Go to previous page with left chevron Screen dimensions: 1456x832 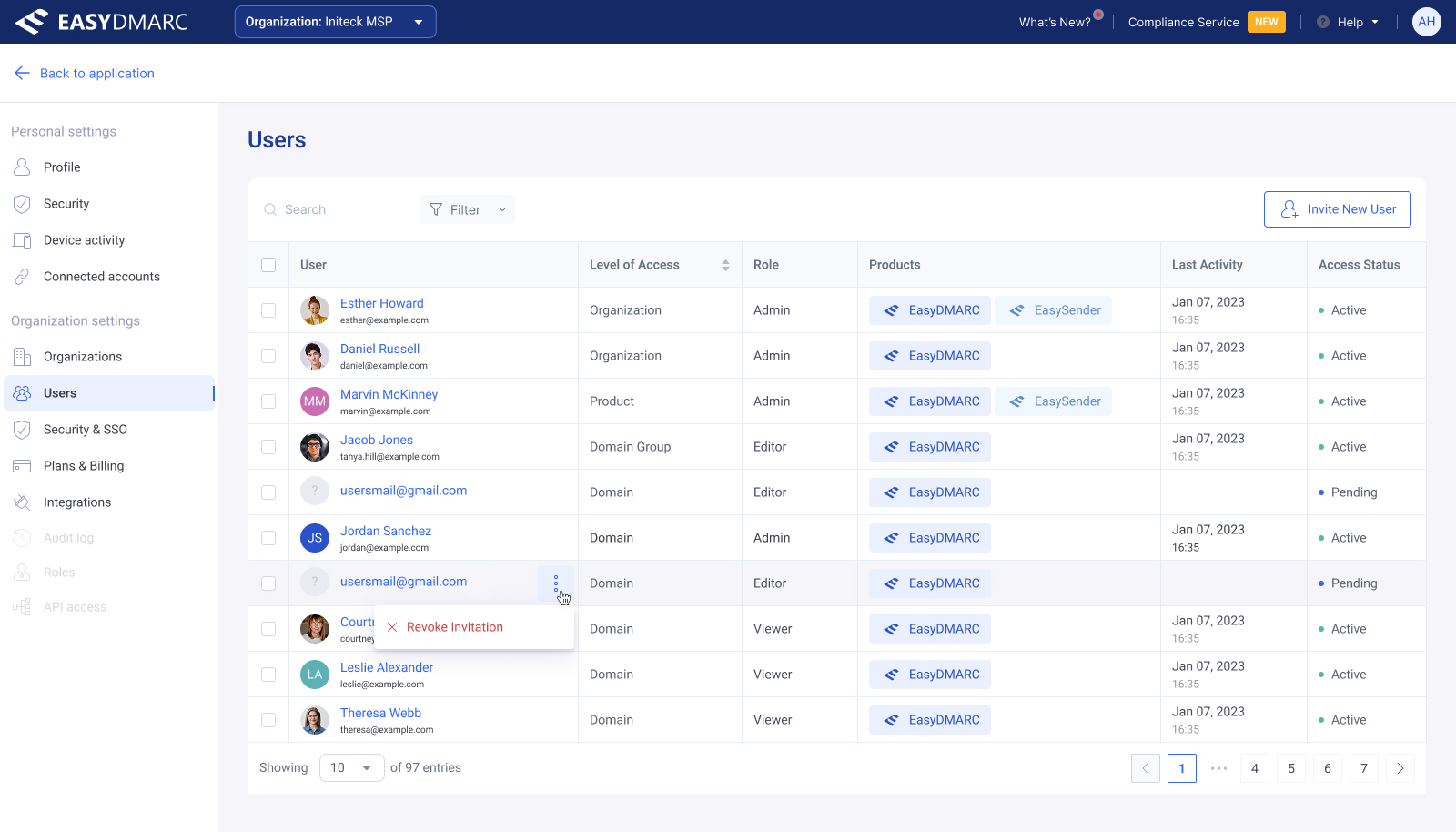click(x=1146, y=768)
